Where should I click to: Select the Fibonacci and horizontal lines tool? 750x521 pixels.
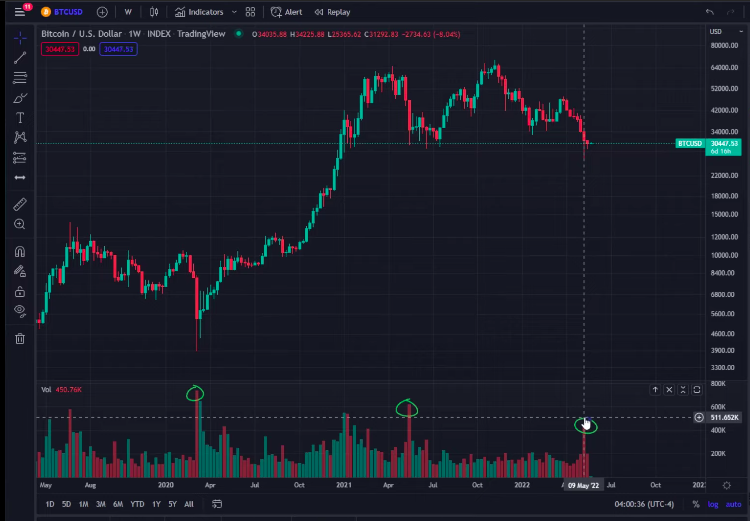(x=20, y=78)
